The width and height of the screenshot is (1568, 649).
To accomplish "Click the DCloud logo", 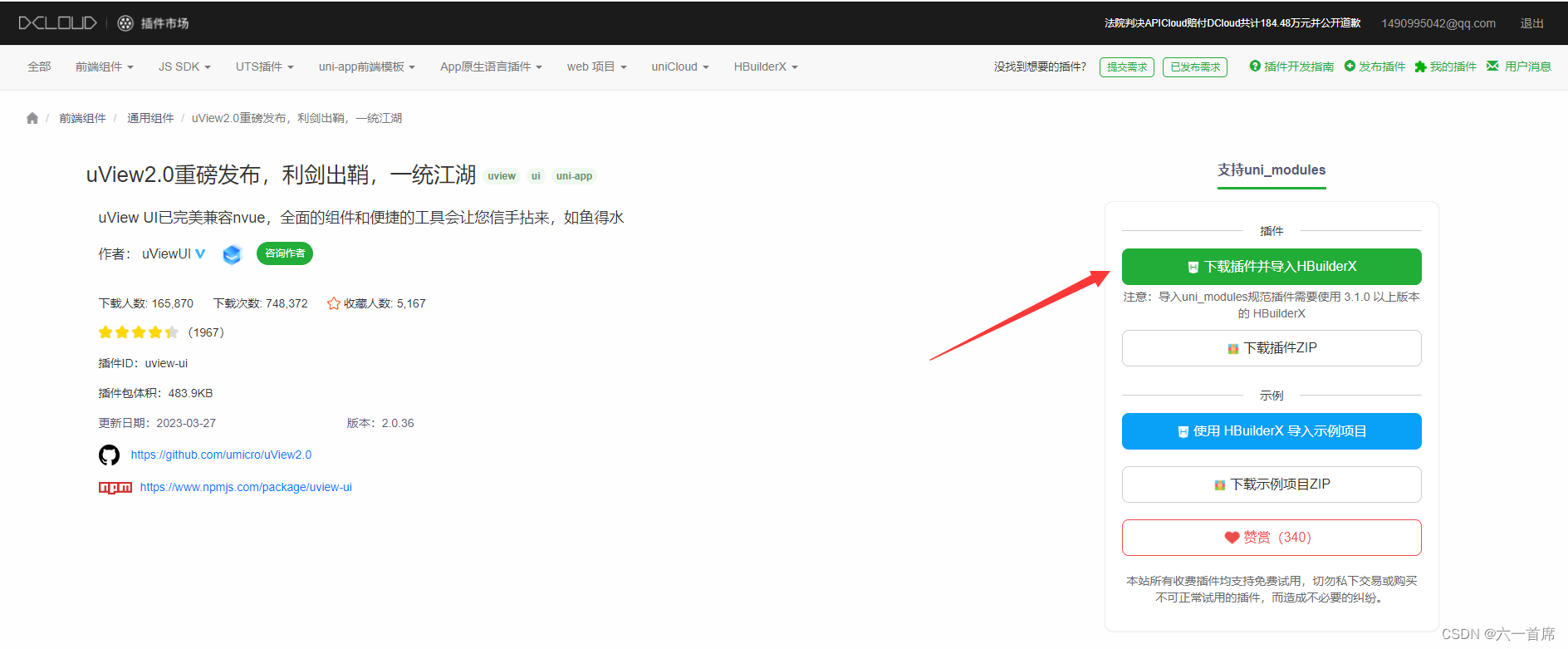I will coord(57,23).
